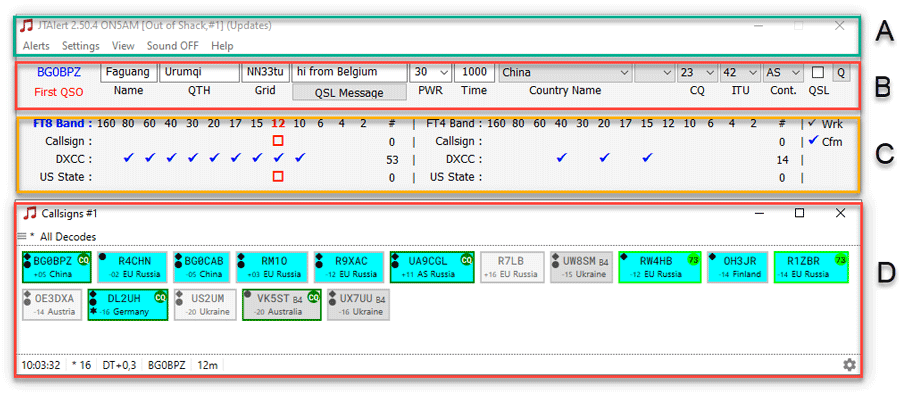Click the red US State square under 12m
The width and height of the screenshot is (900, 398).
tap(278, 177)
